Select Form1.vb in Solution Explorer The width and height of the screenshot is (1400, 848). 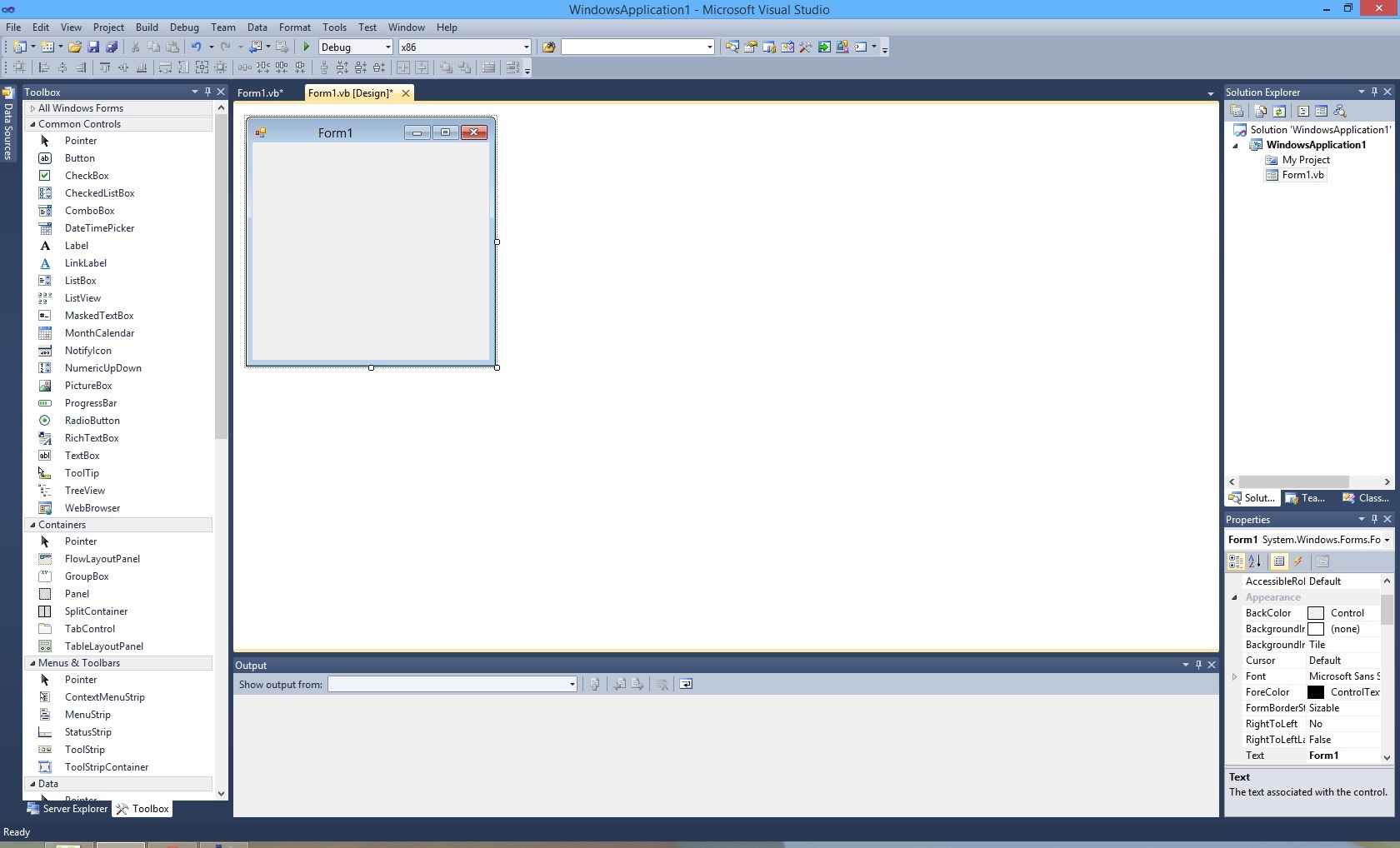pyautogui.click(x=1302, y=175)
